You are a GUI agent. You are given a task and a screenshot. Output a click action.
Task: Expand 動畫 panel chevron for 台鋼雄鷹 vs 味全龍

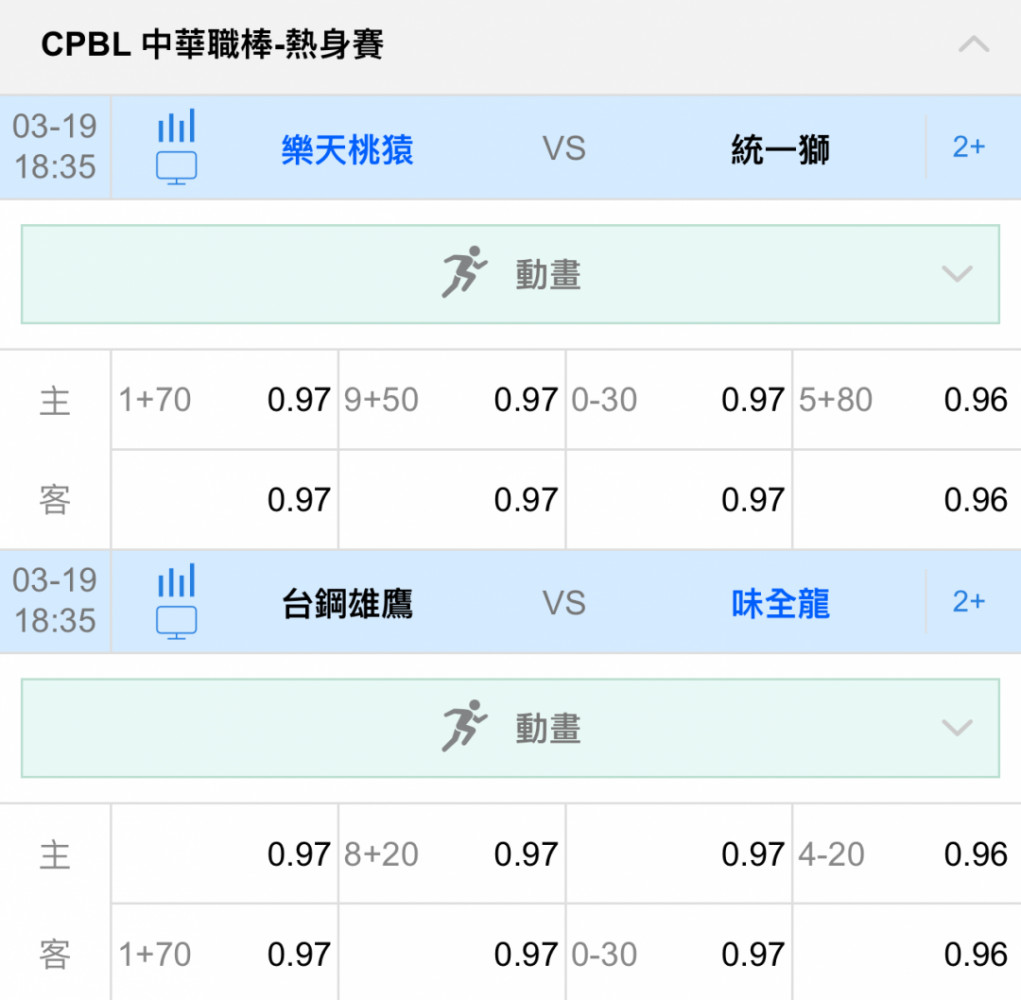pyautogui.click(x=957, y=727)
